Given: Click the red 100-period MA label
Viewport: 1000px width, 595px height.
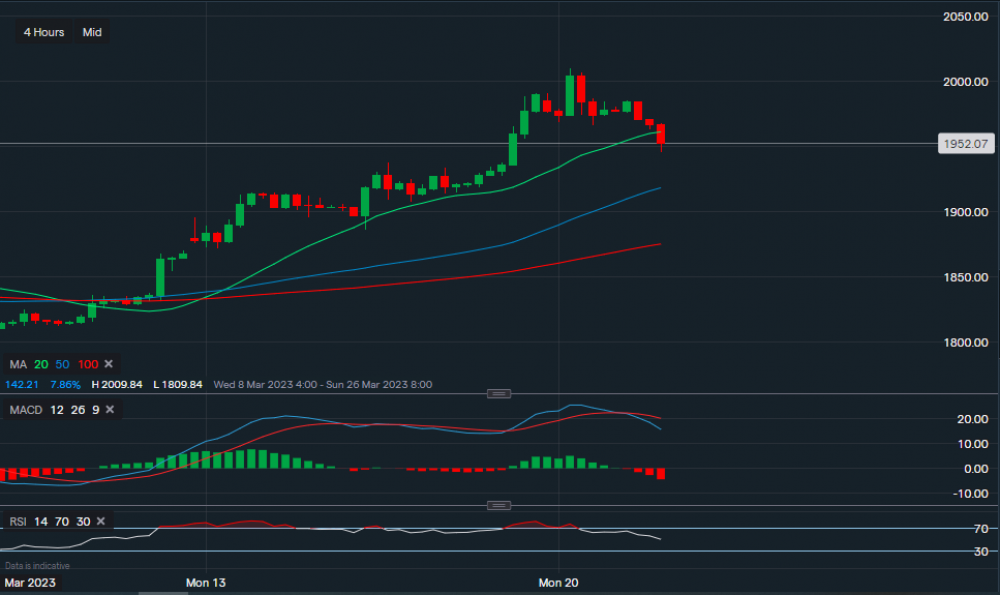Looking at the screenshot, I should (x=88, y=364).
